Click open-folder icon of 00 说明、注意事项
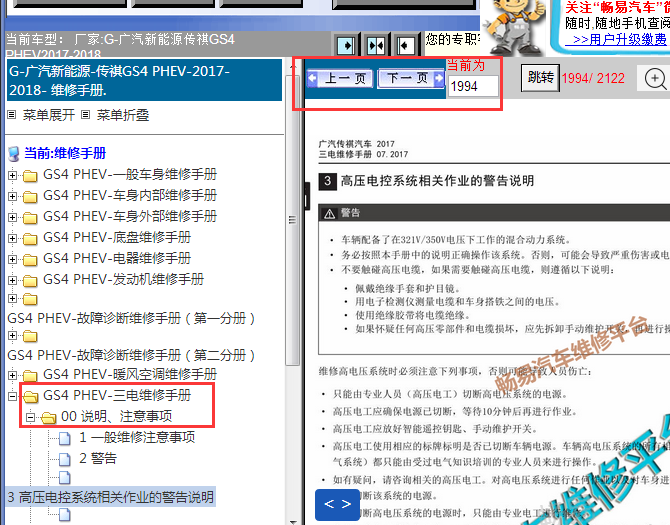Viewport: 670px width, 525px height. pyautogui.click(x=48, y=417)
